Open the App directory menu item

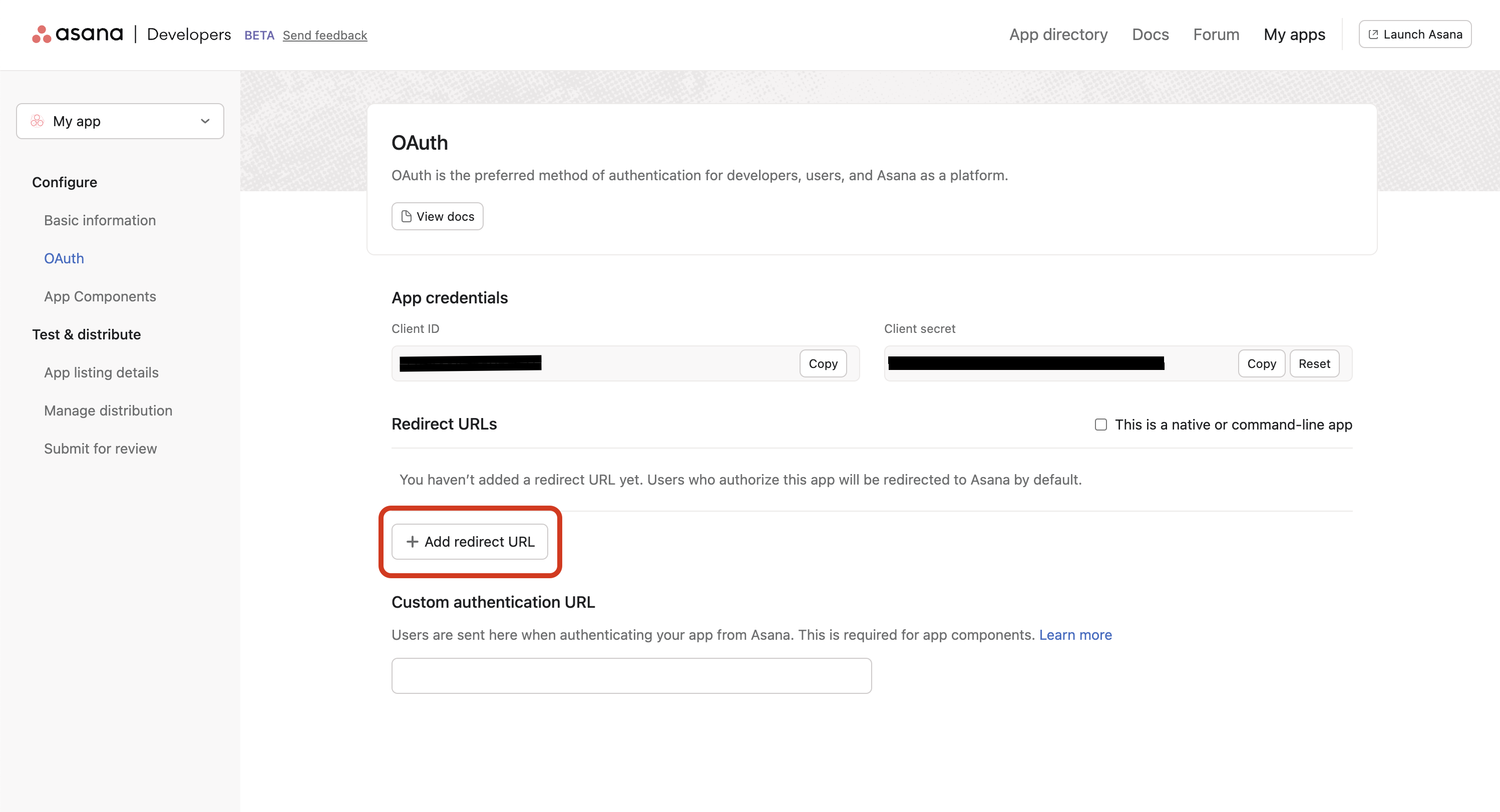tap(1058, 35)
